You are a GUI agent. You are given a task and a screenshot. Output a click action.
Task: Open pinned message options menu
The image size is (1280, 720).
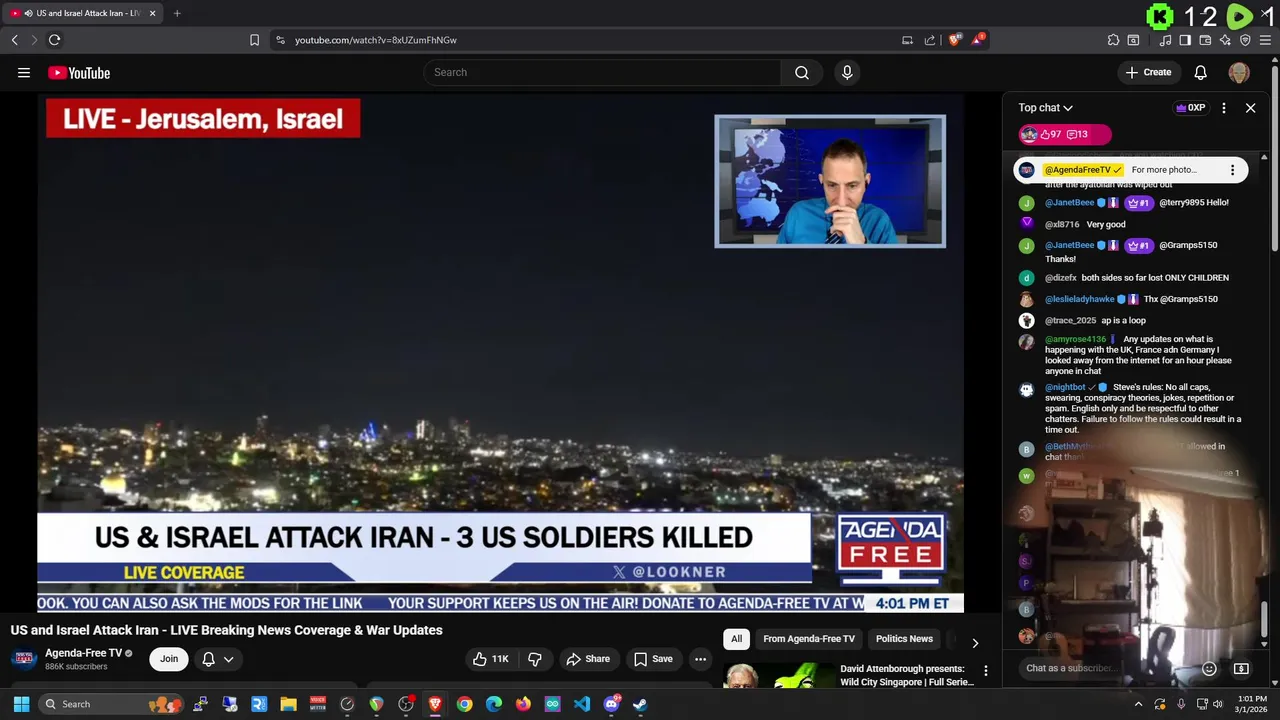click(1232, 170)
